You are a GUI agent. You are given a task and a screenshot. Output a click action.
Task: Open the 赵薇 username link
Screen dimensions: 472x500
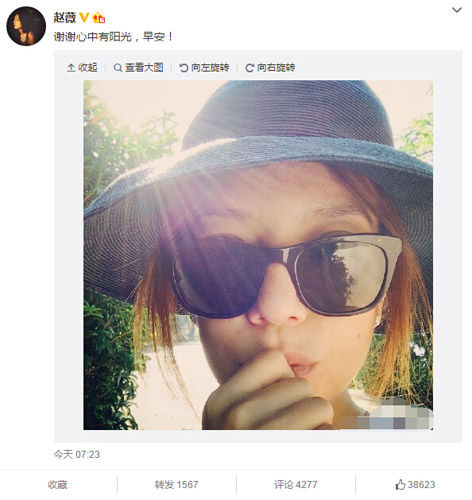tap(65, 18)
